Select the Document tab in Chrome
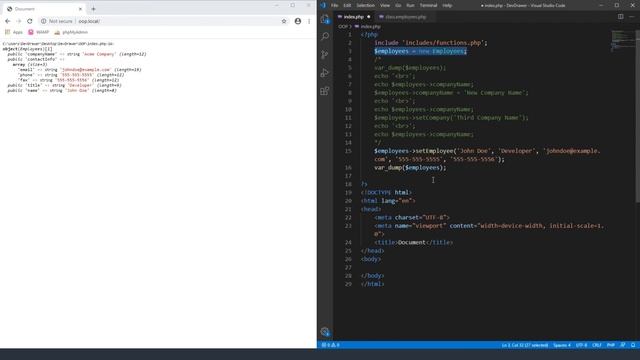 click(x=44, y=9)
